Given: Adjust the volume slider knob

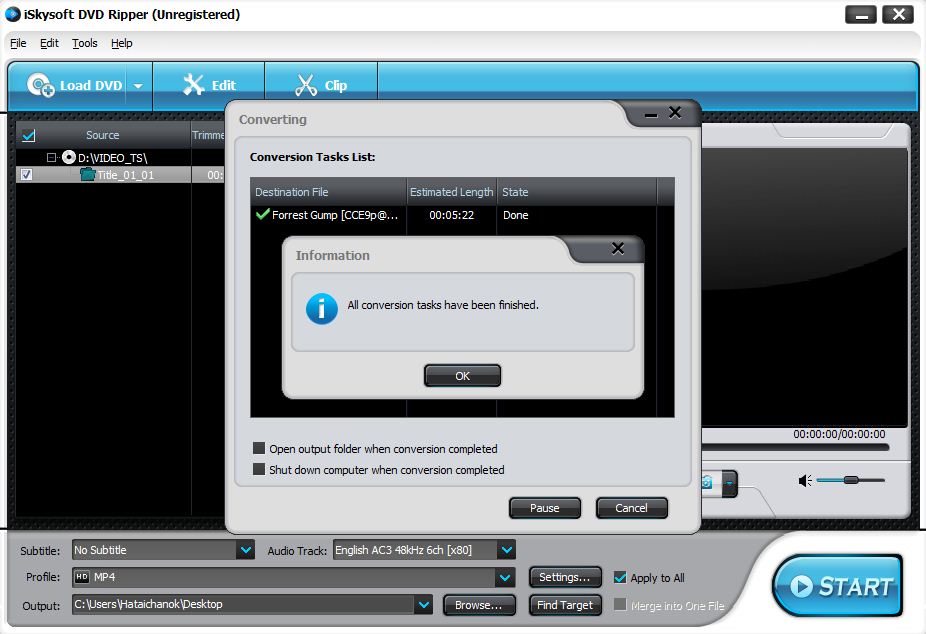Looking at the screenshot, I should point(851,480).
